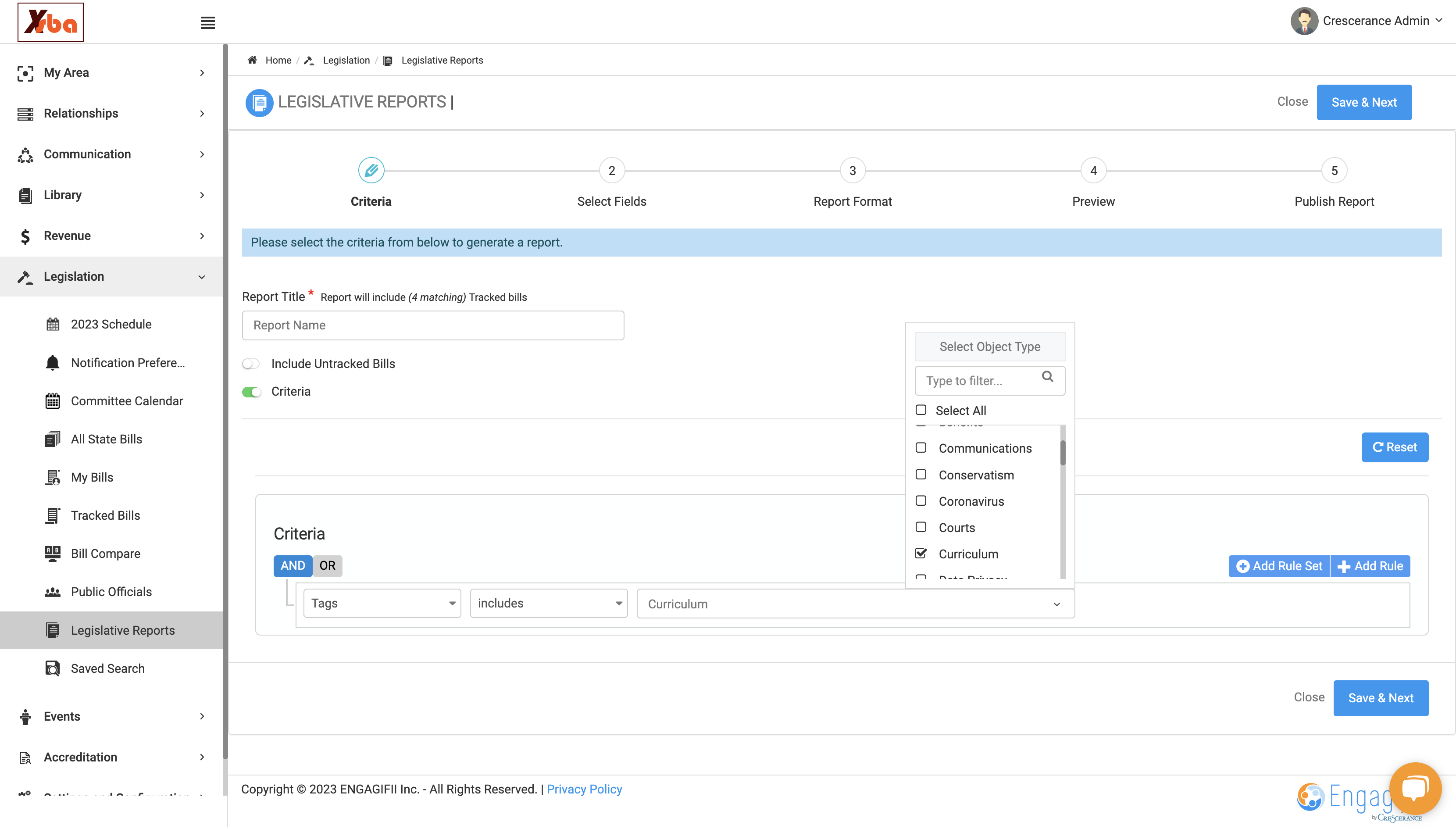1456x829 pixels.
Task: Go to step 4 Preview
Action: (1093, 170)
